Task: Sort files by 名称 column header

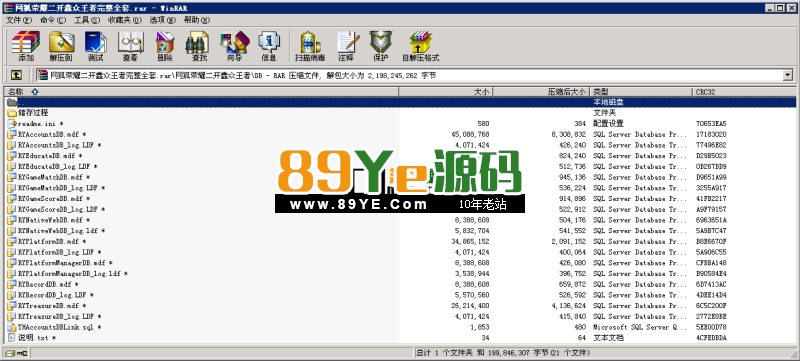Action: click(201, 92)
